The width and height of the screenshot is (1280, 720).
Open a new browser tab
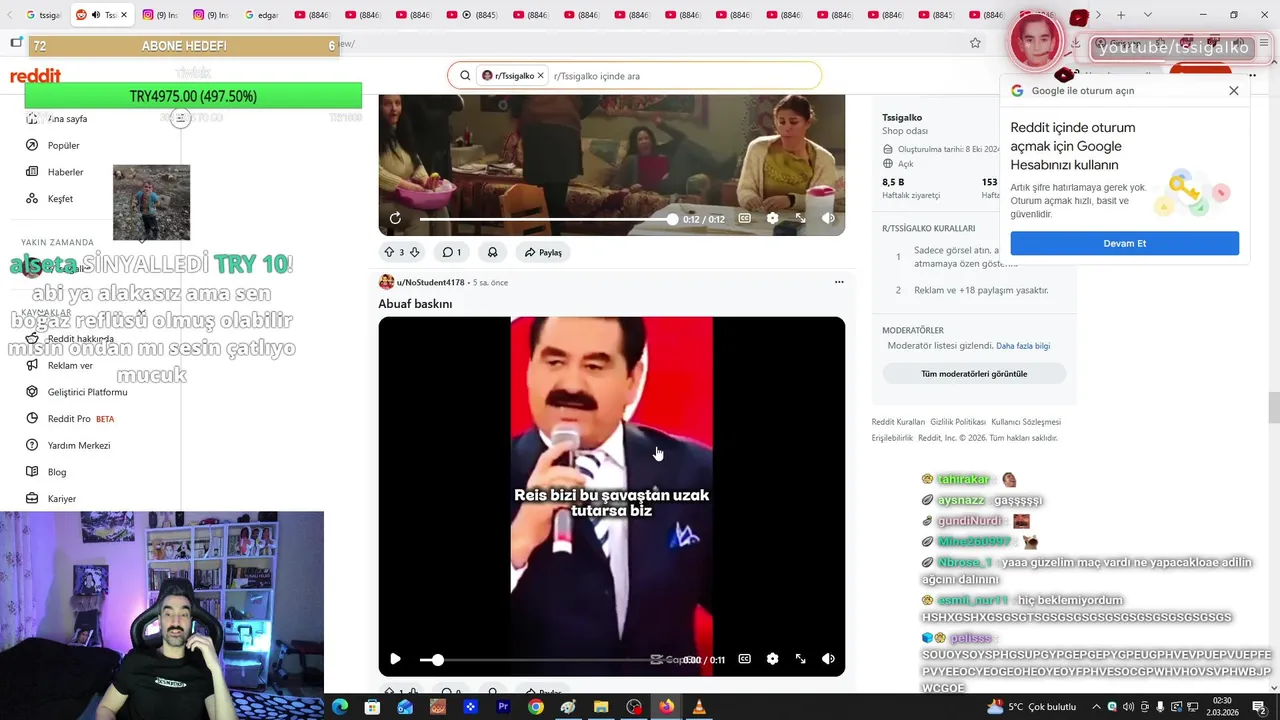1121,15
